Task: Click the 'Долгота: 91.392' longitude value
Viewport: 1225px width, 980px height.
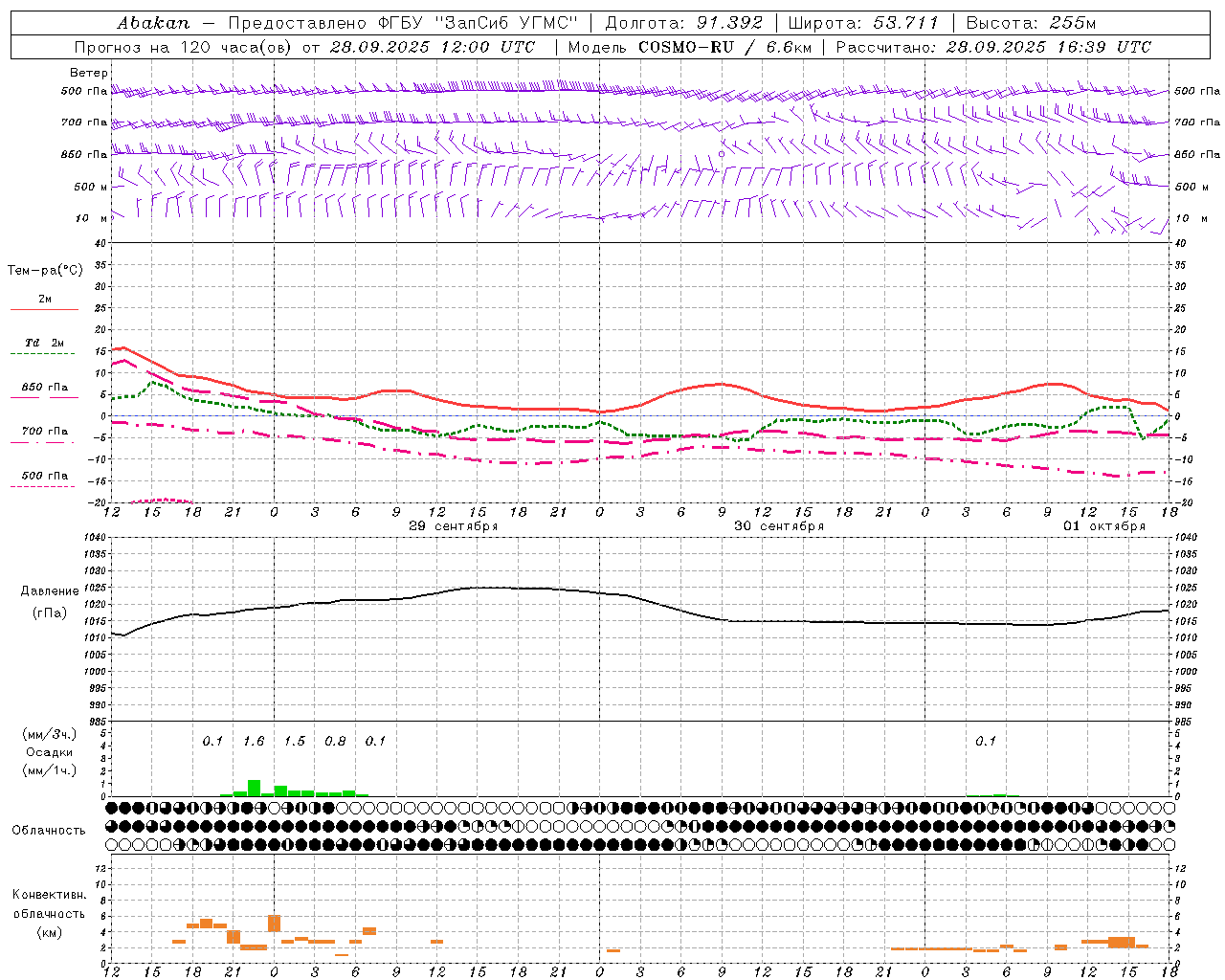Action: point(684,22)
